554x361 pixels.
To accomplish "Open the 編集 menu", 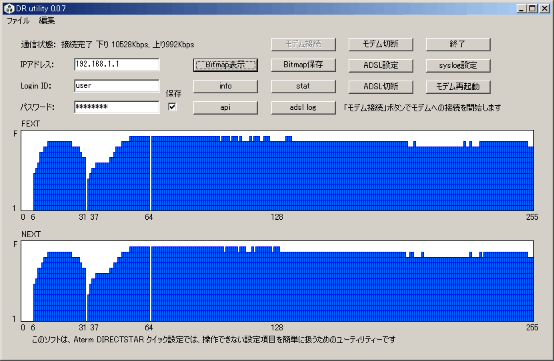I will [x=47, y=21].
